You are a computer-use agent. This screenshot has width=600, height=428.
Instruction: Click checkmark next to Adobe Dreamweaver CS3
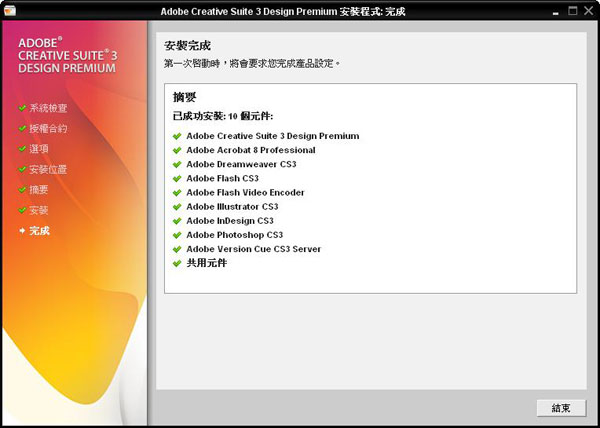[x=177, y=164]
